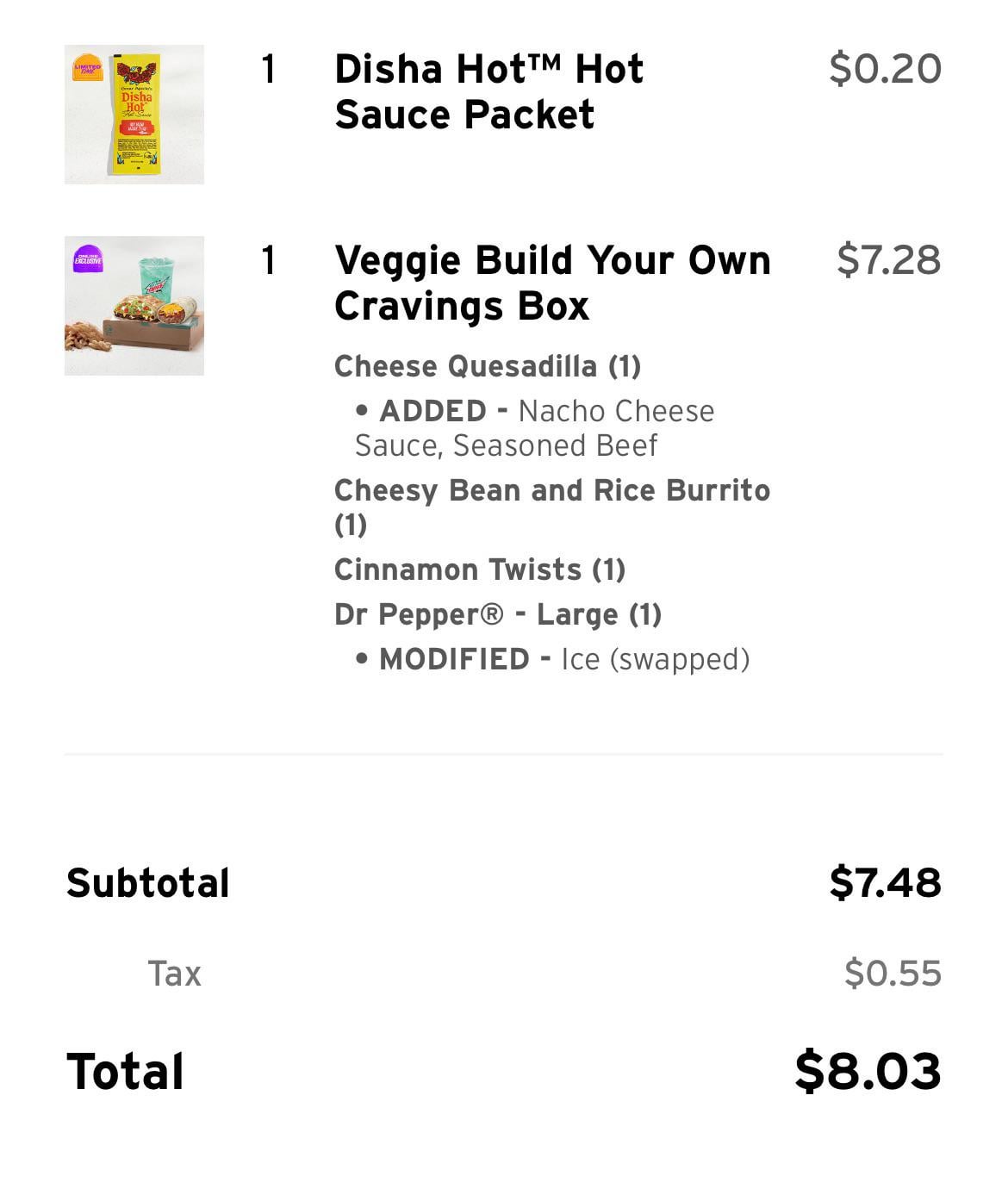The height and width of the screenshot is (1195, 1008).
Task: Click the Subtotal amount $7.48
Action: coord(885,882)
